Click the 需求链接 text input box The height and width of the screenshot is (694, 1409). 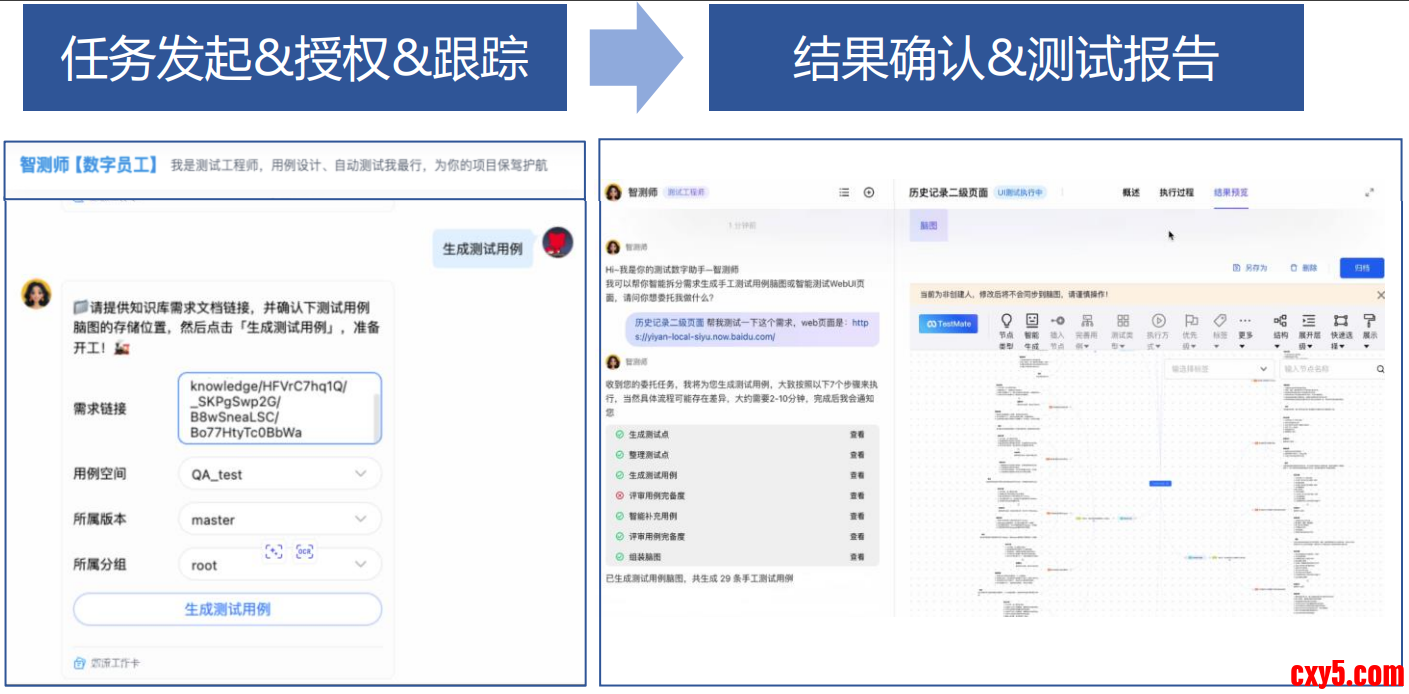274,408
